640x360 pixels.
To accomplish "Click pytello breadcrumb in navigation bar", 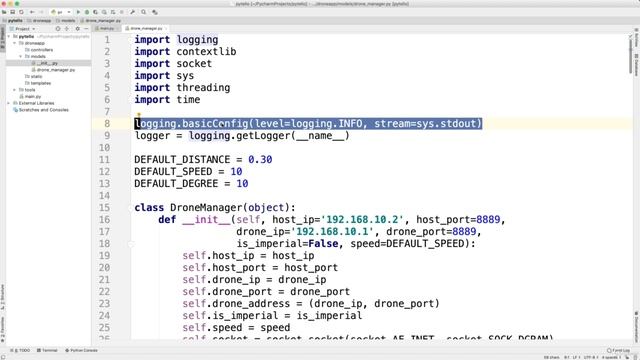I will tap(13, 20).
